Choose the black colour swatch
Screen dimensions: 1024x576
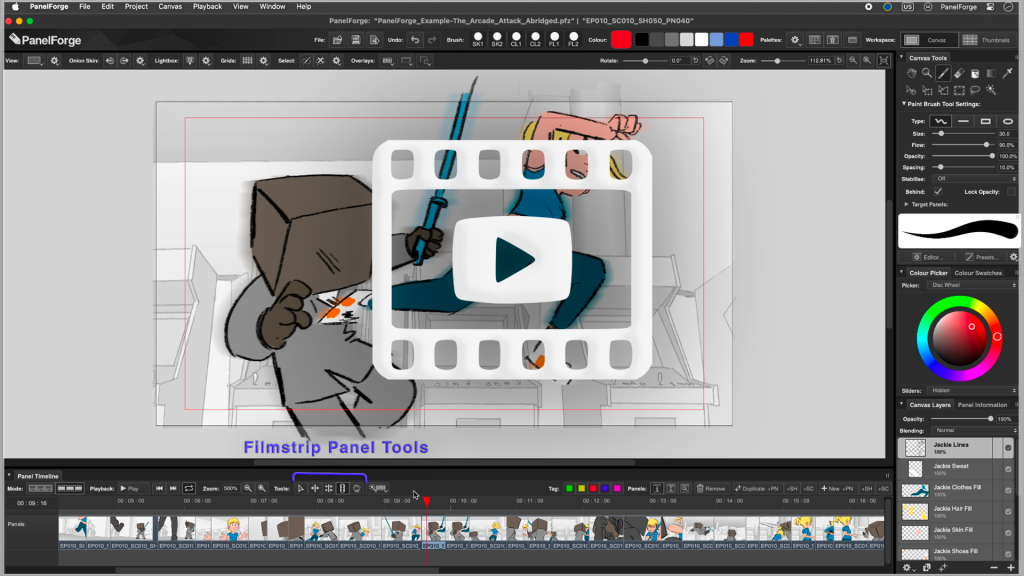[643, 40]
